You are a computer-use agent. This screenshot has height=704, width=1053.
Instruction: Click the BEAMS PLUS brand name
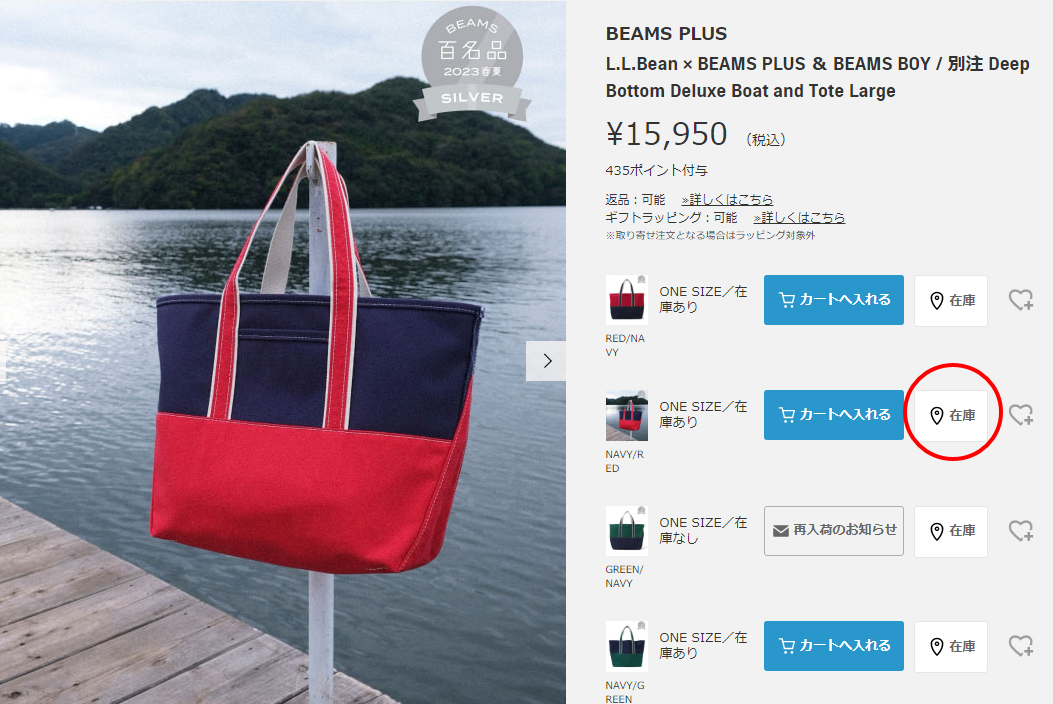[666, 34]
